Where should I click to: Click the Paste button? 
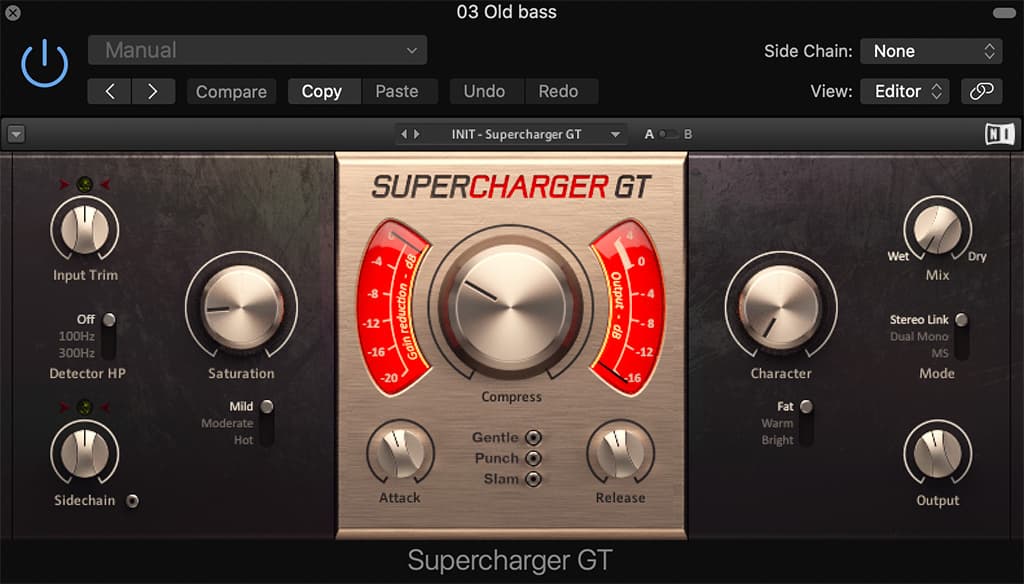(399, 91)
